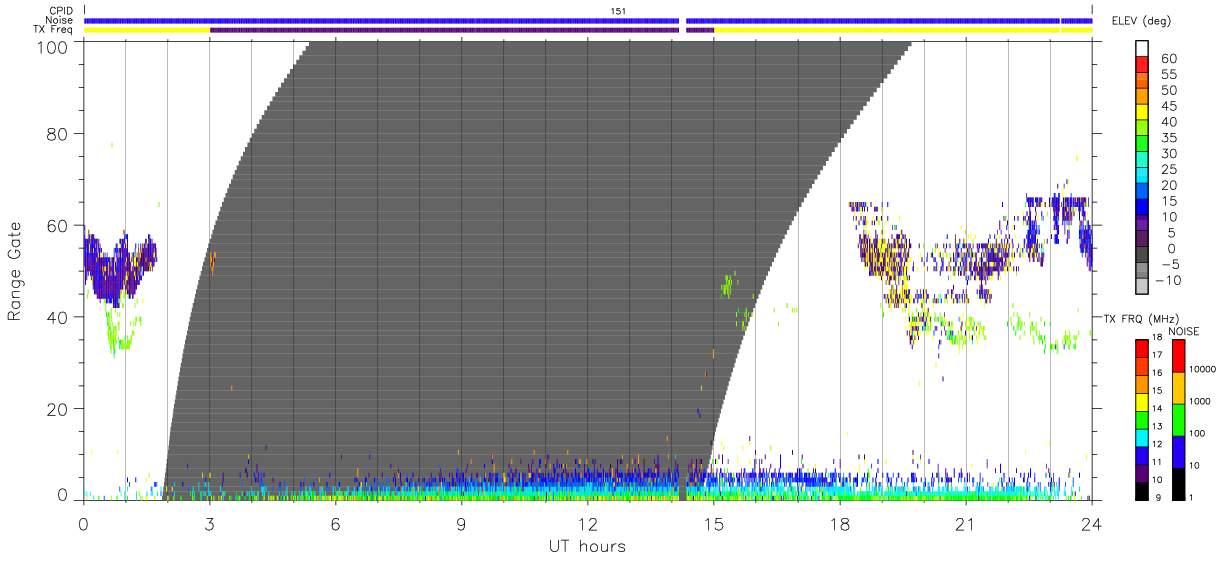
Task: Click the 15 tick label on the UT hours axis
Action: tap(714, 524)
